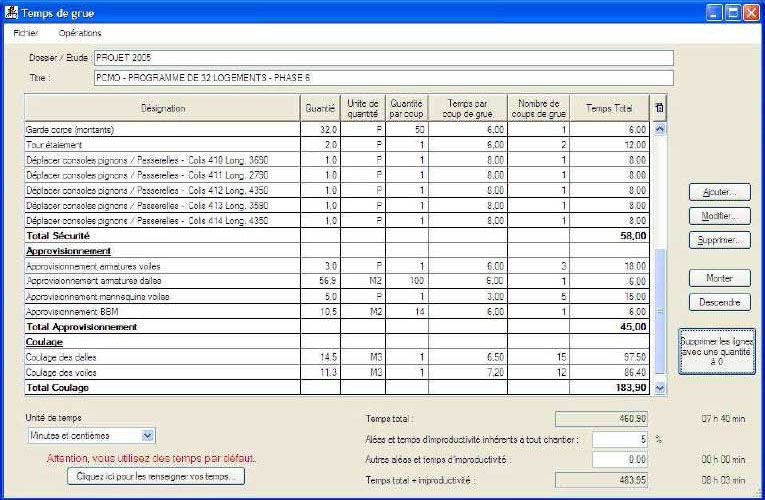Click the Temps Total column header
This screenshot has width=765, height=500.
[609, 108]
